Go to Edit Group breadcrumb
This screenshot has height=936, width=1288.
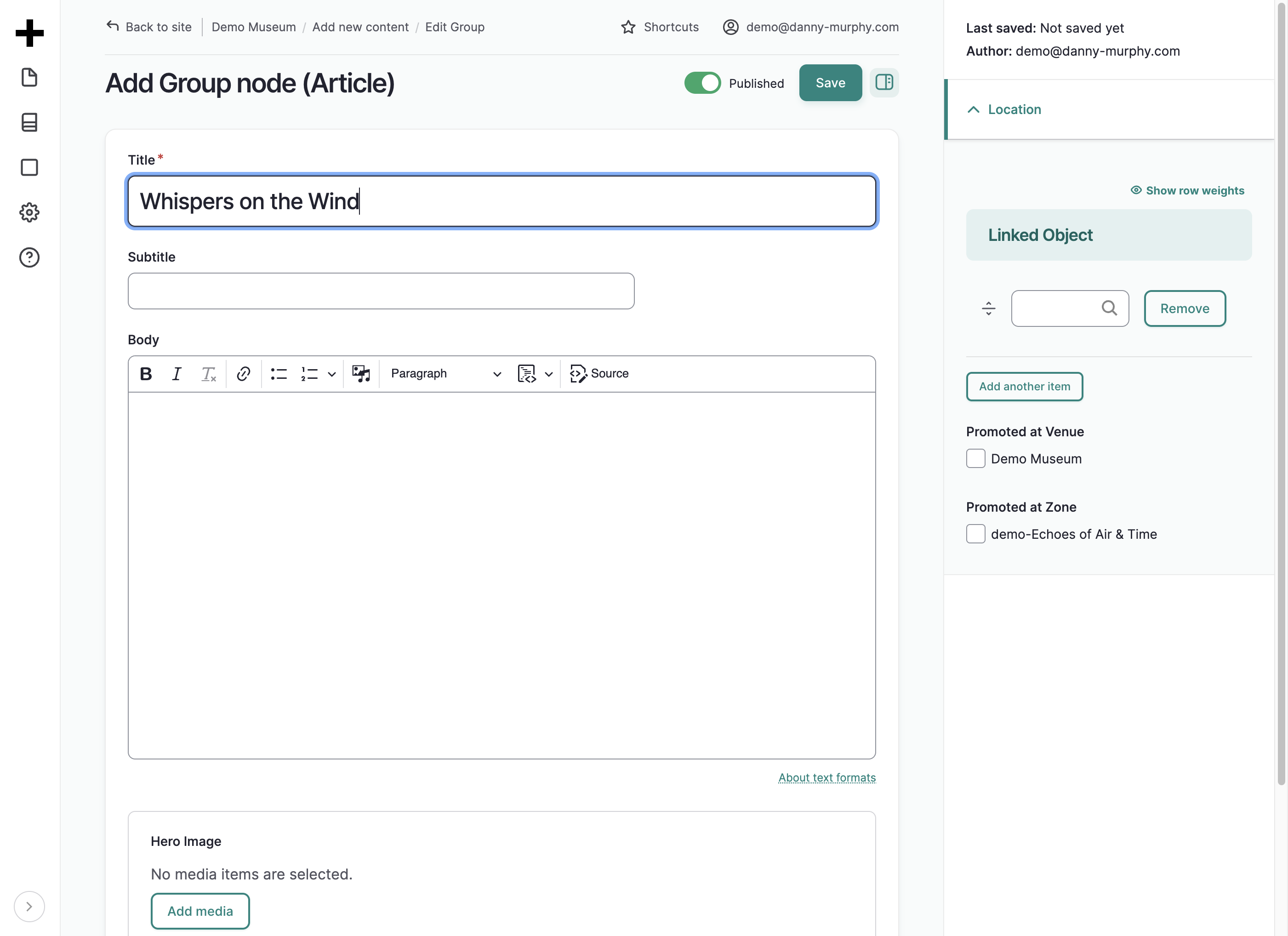(x=455, y=27)
